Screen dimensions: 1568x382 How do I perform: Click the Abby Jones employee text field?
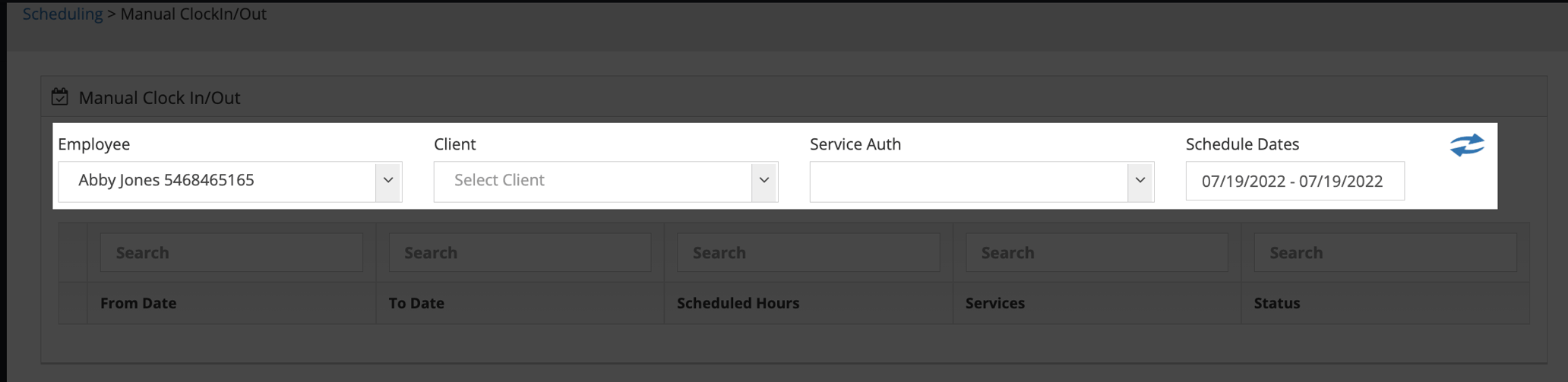[x=217, y=181]
